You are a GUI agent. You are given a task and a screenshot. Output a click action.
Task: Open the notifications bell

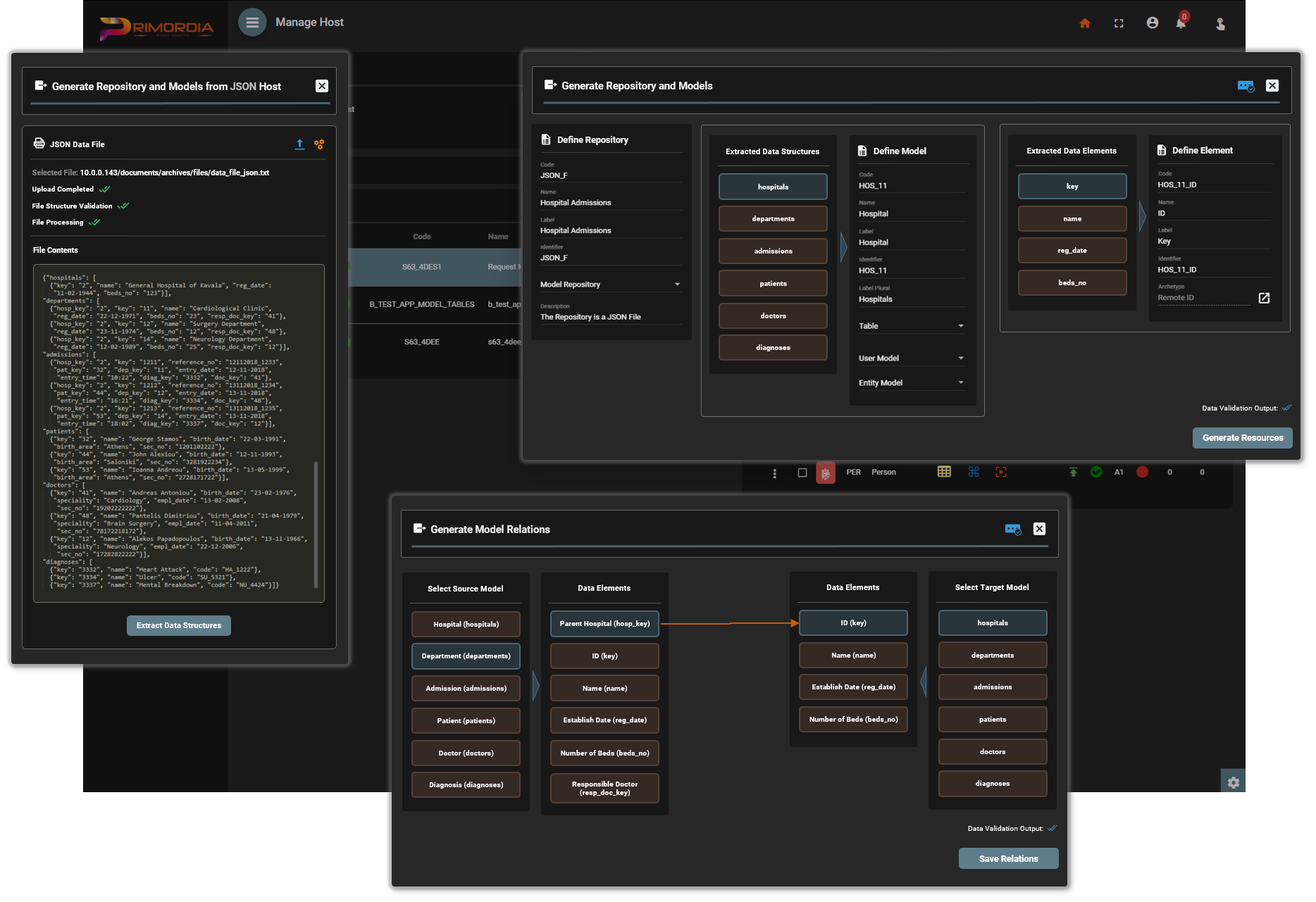click(x=1181, y=23)
